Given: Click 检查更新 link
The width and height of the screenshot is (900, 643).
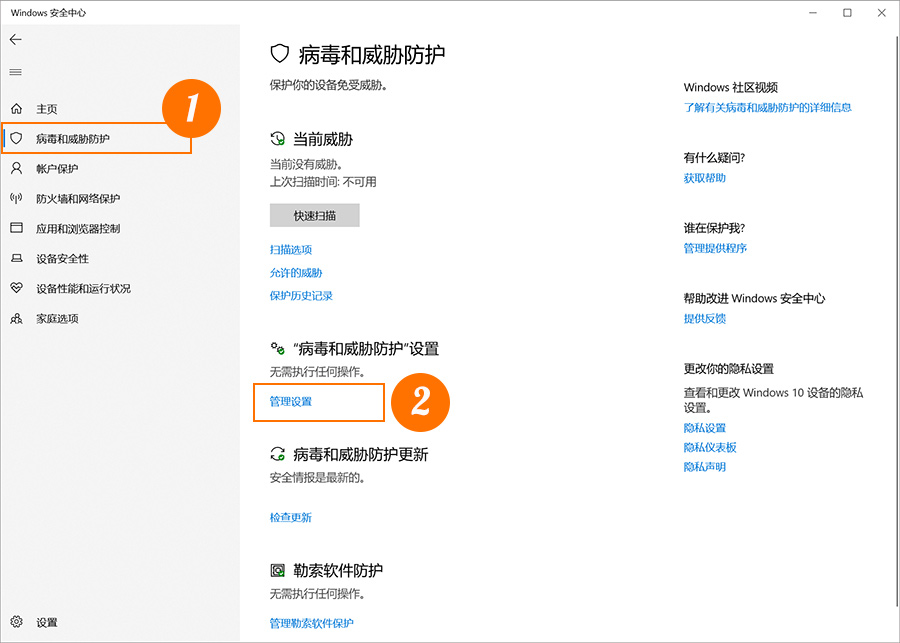Looking at the screenshot, I should 291,517.
